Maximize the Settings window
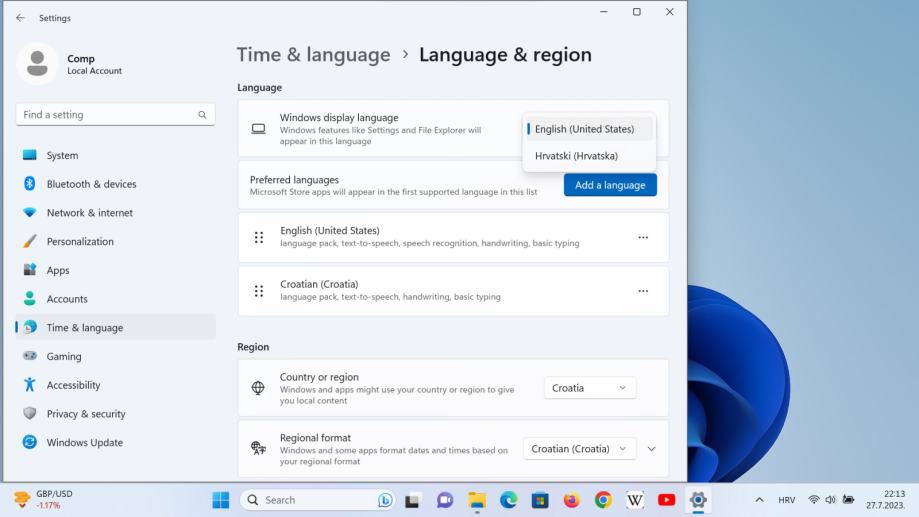This screenshot has width=919, height=517. click(x=637, y=12)
